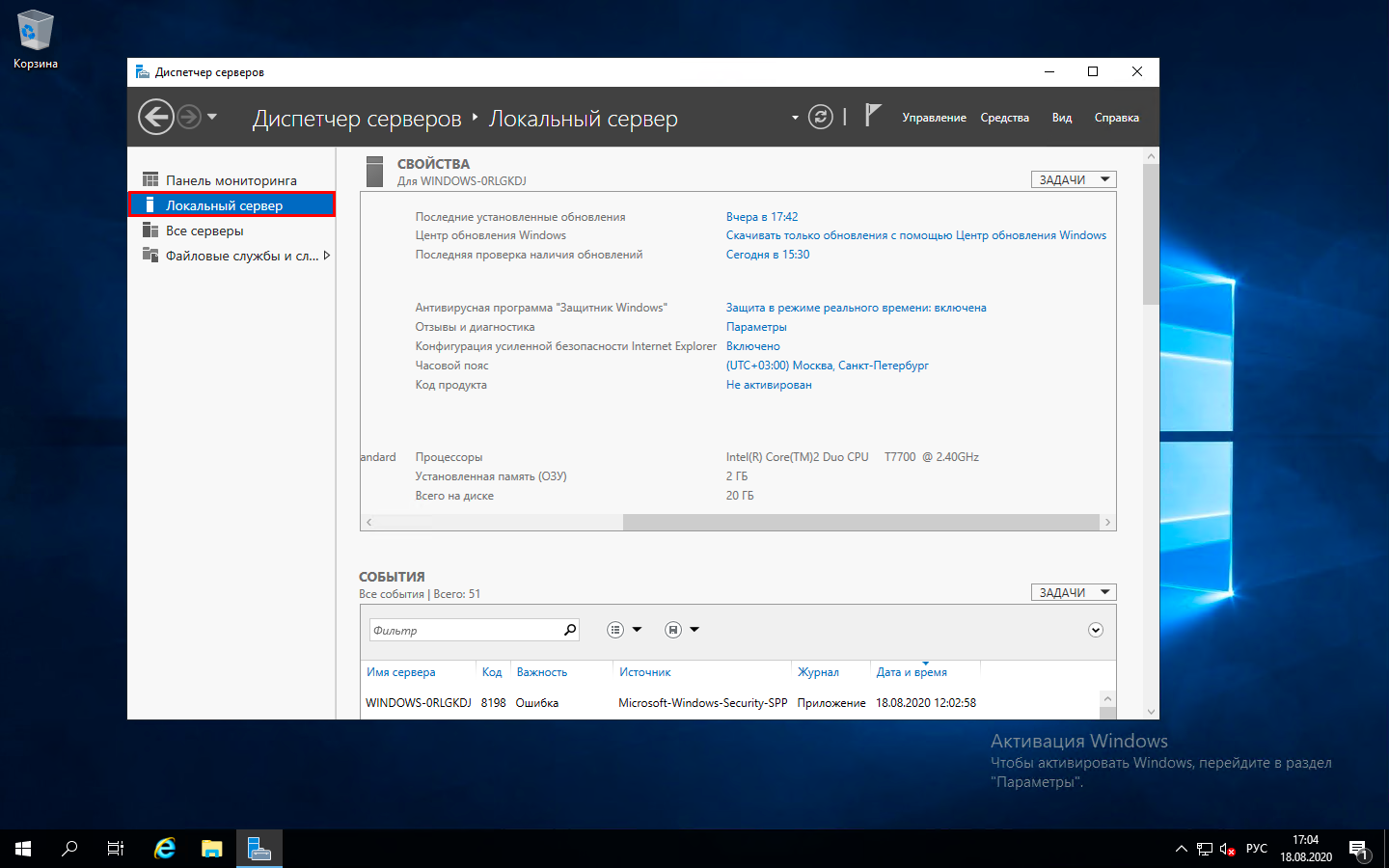
Task: Expand dropdown arrow left of refresh icon
Action: (795, 118)
